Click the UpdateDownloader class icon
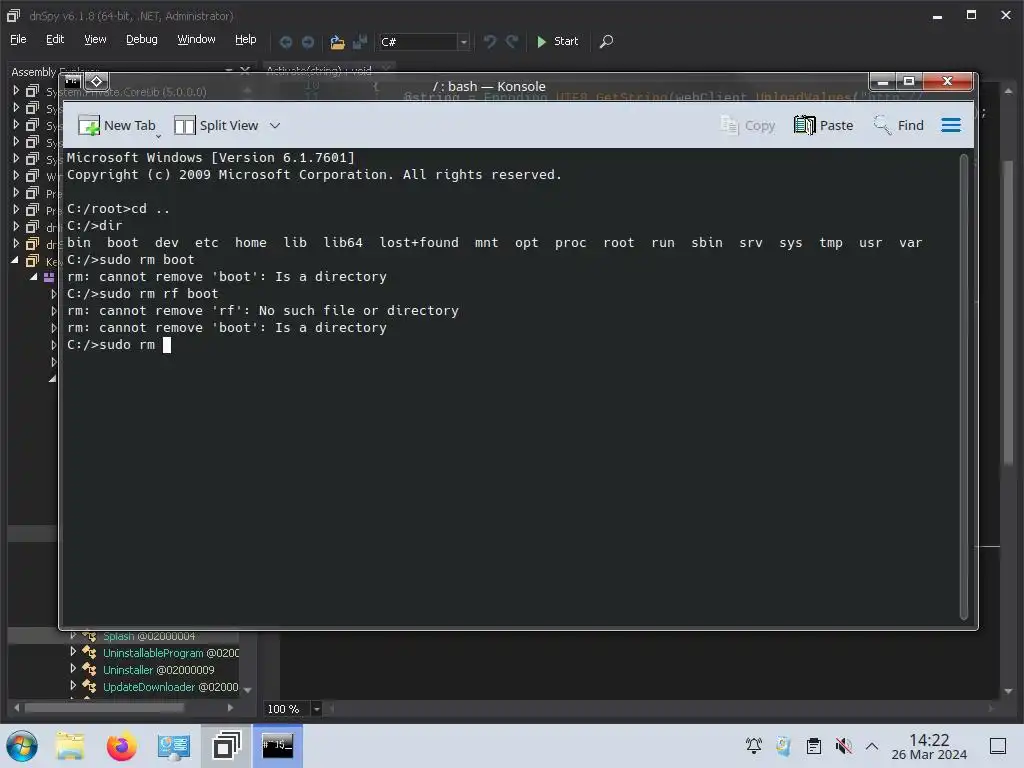 tap(89, 686)
